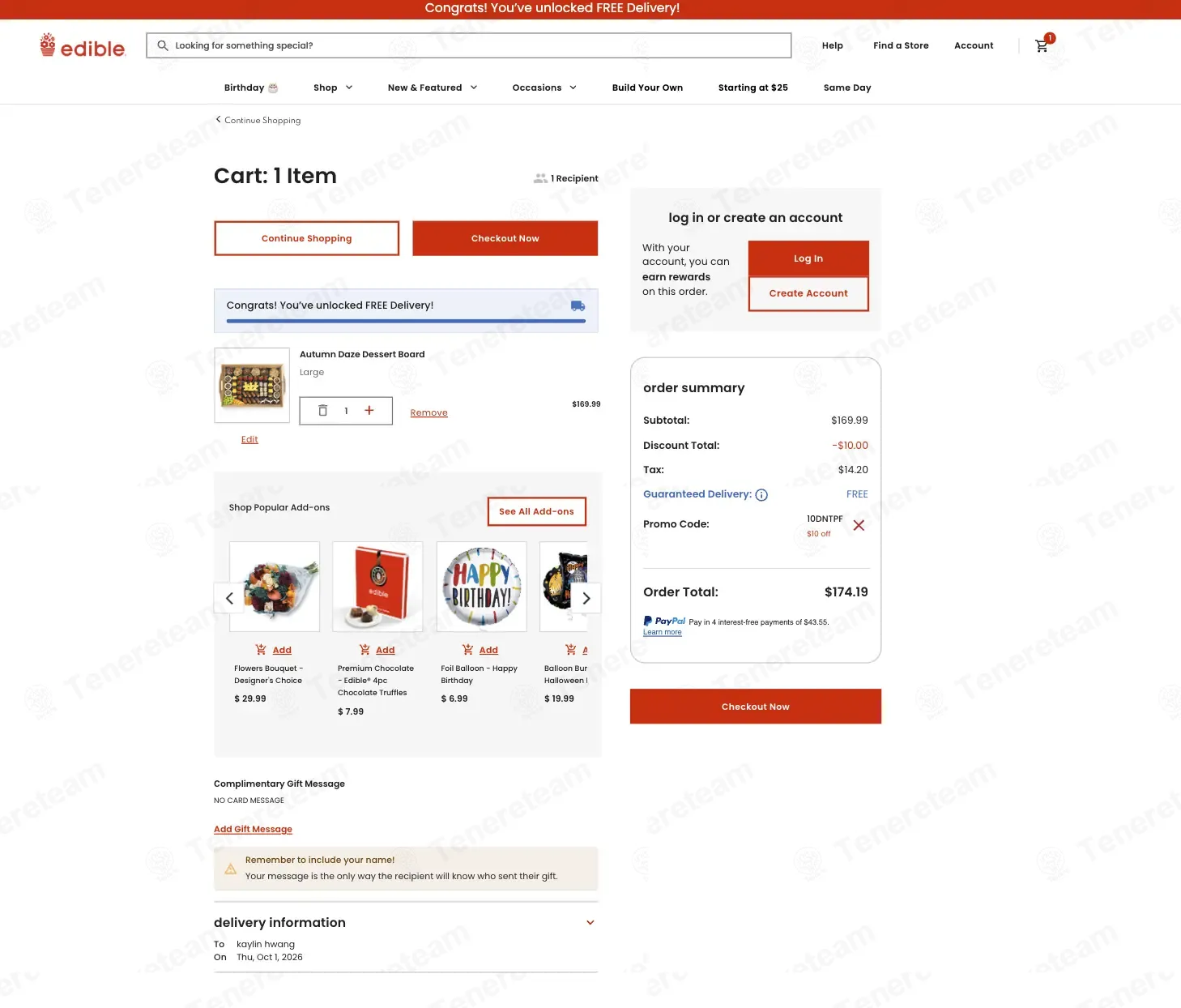Click the back chevron beside Continue Shopping
This screenshot has width=1181, height=1008.
[218, 120]
